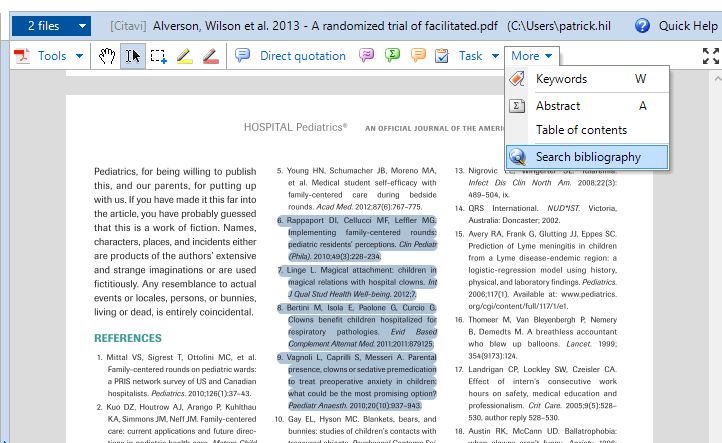The width and height of the screenshot is (722, 443).
Task: Click the Search bibliography globe icon
Action: [x=517, y=157]
